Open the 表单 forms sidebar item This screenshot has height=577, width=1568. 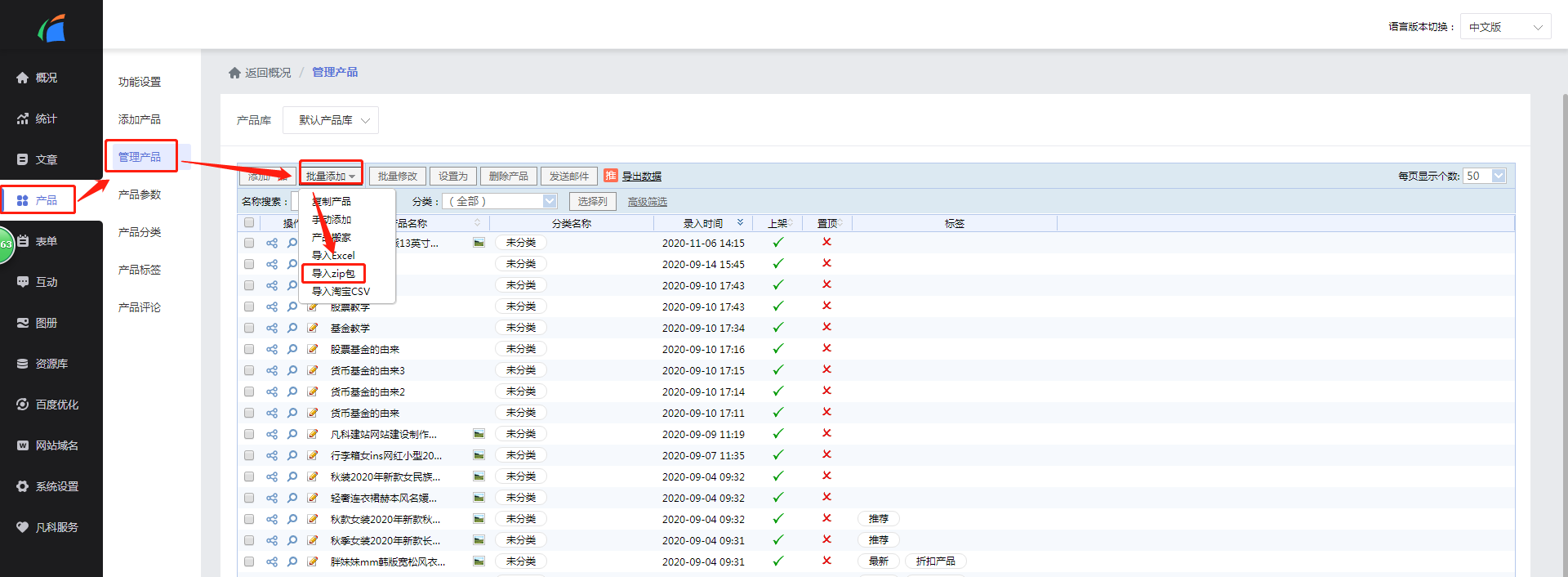37,241
